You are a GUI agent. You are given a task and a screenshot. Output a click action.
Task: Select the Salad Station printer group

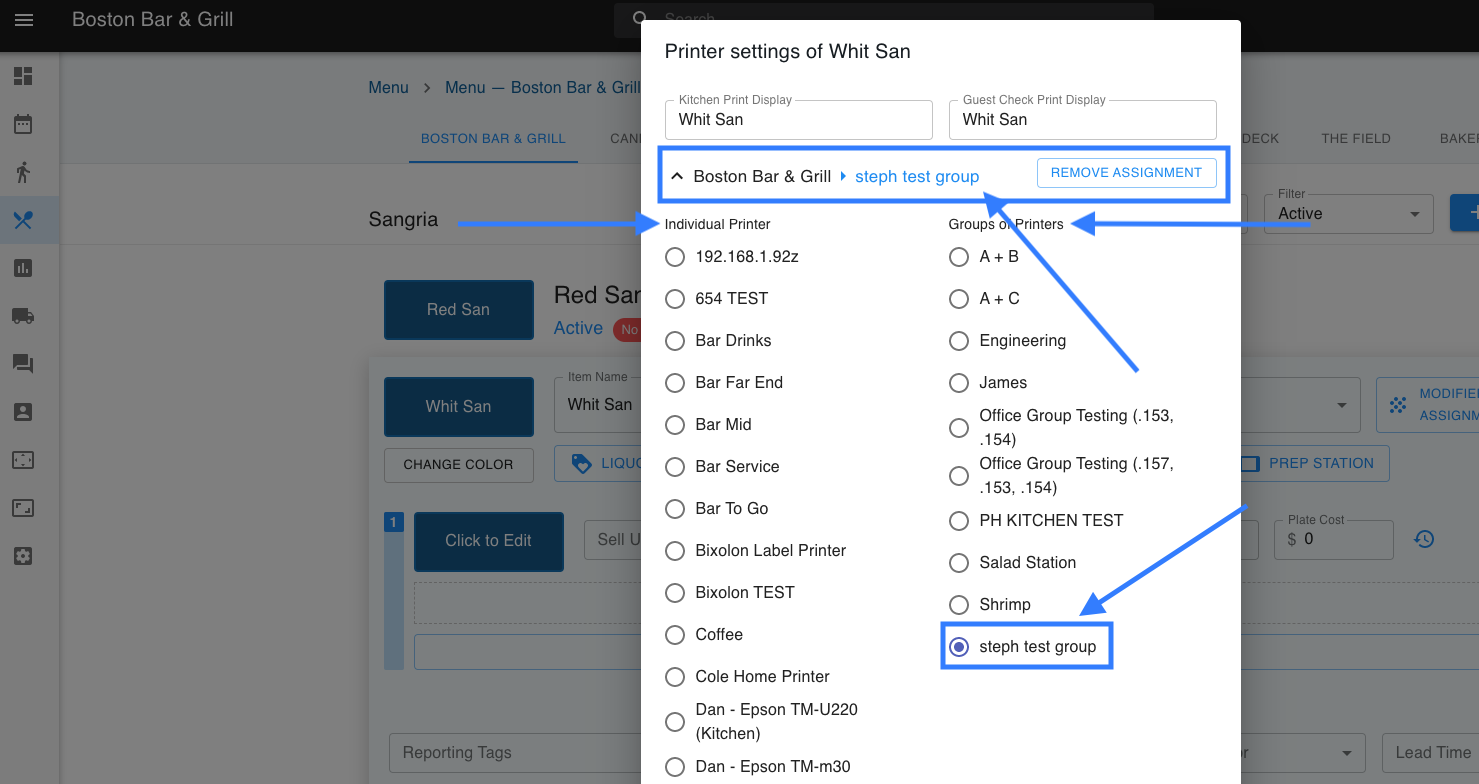pos(959,563)
